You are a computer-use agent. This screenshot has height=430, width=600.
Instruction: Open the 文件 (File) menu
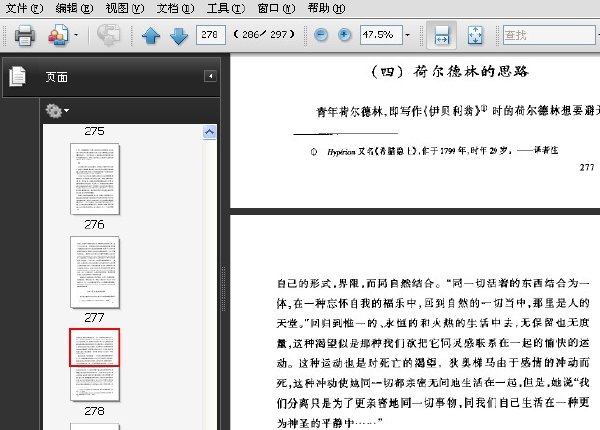coord(24,8)
